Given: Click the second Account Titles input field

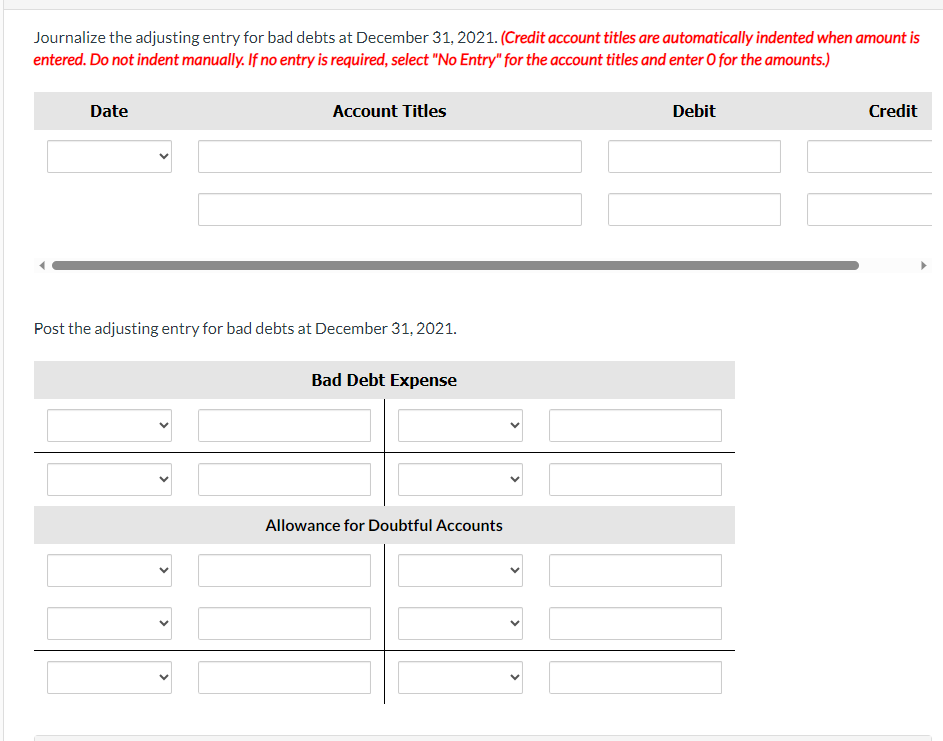Looking at the screenshot, I should click(x=389, y=209).
